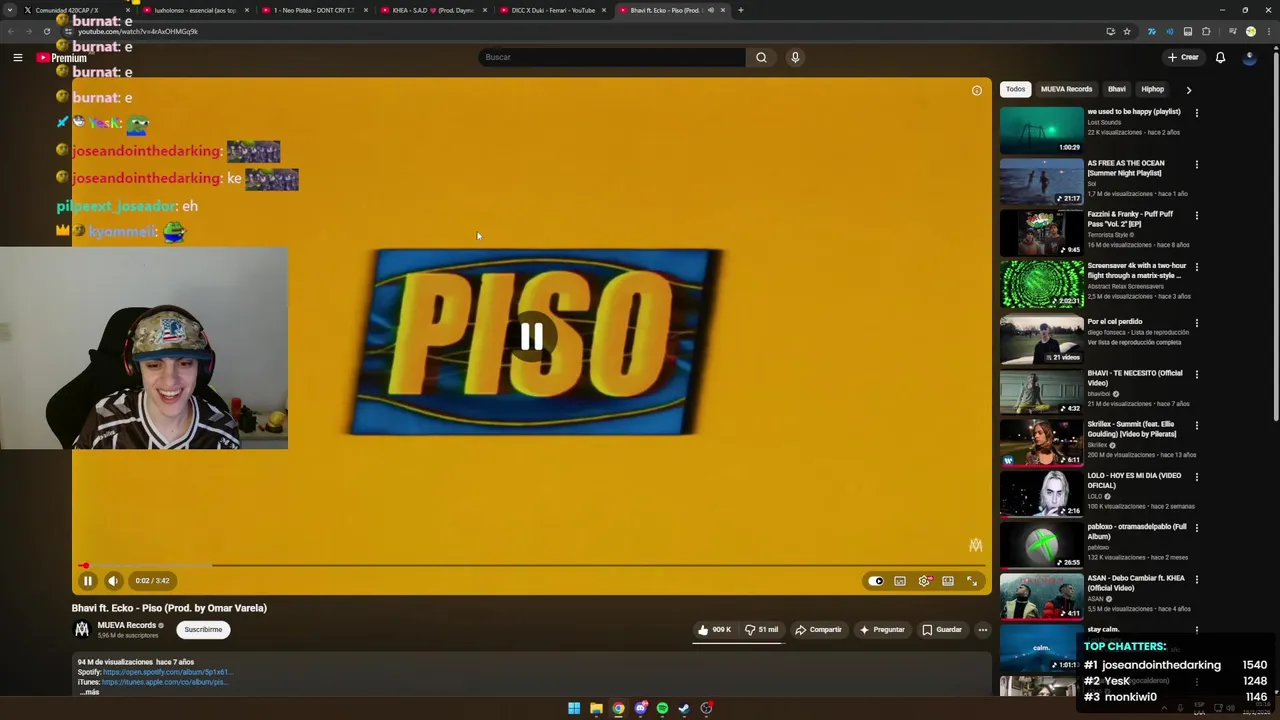Open options for Skrillex - Summit
Viewport: 1280px width, 720px height.
1196,425
